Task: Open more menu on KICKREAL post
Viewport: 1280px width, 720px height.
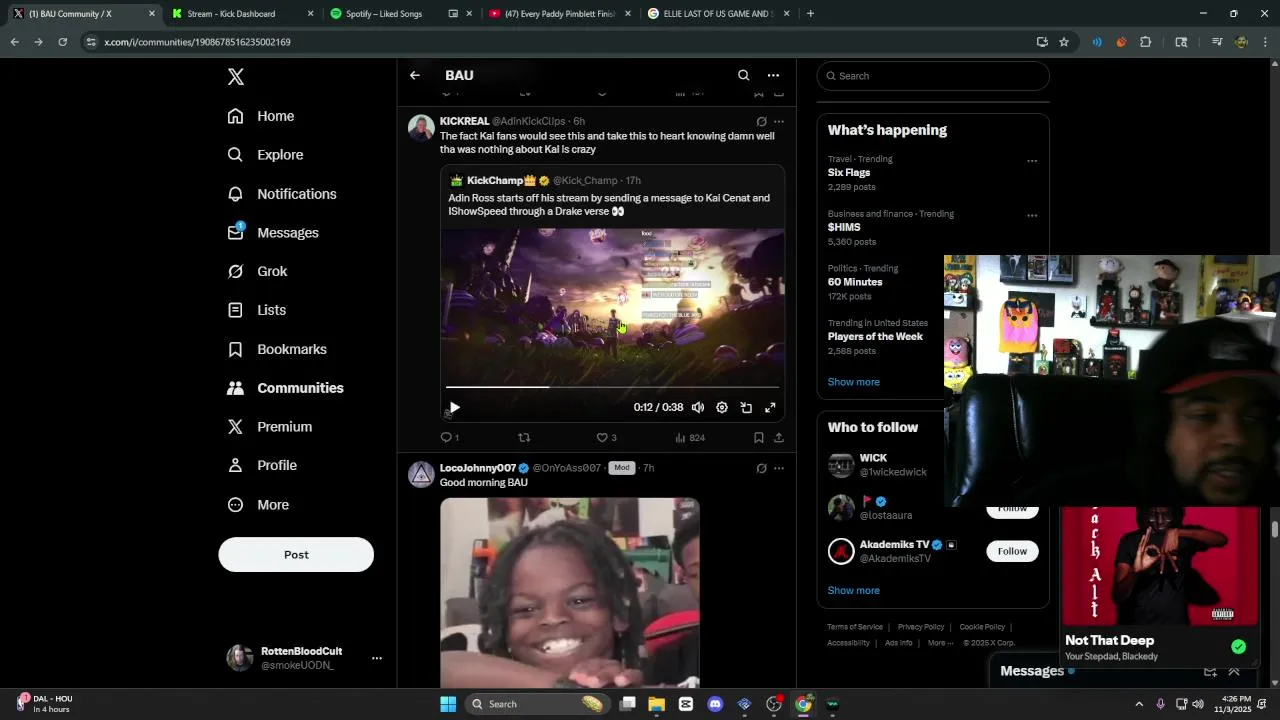Action: [x=779, y=121]
